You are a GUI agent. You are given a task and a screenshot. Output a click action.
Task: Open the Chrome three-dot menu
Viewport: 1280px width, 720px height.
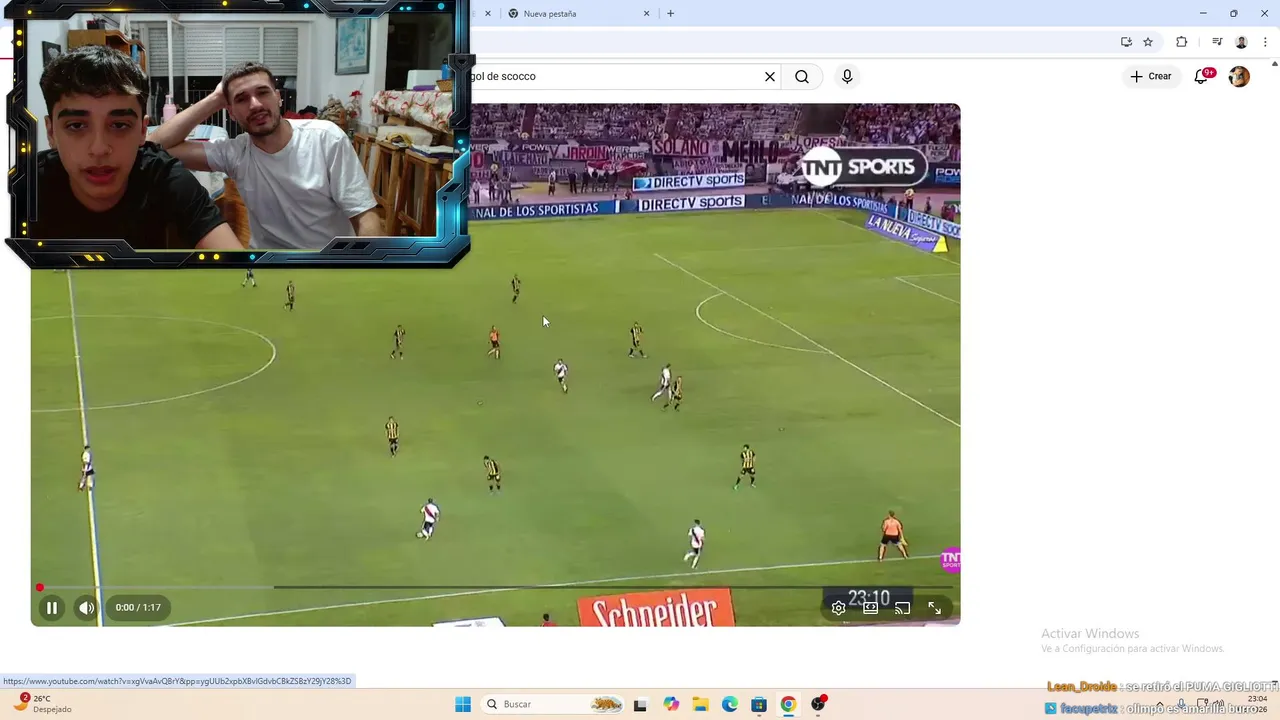coord(1265,42)
